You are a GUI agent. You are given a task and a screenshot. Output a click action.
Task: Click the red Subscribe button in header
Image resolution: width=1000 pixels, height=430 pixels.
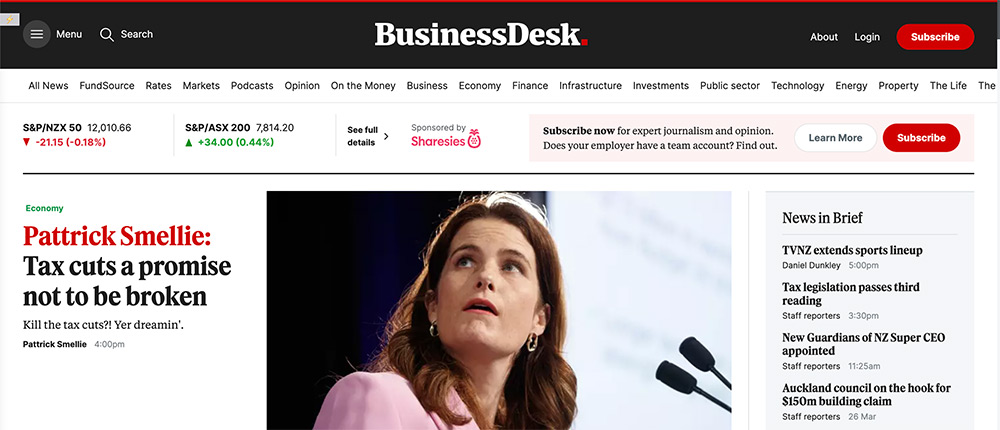tap(935, 37)
